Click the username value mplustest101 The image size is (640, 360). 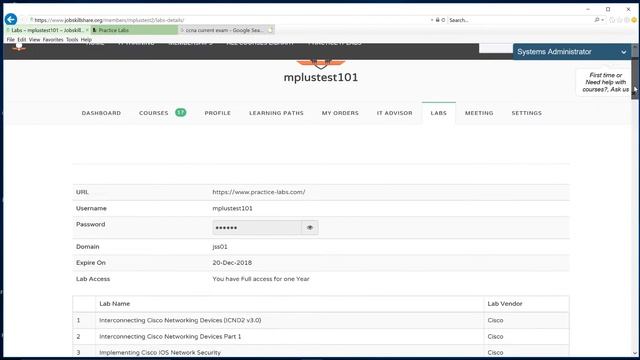click(232, 208)
